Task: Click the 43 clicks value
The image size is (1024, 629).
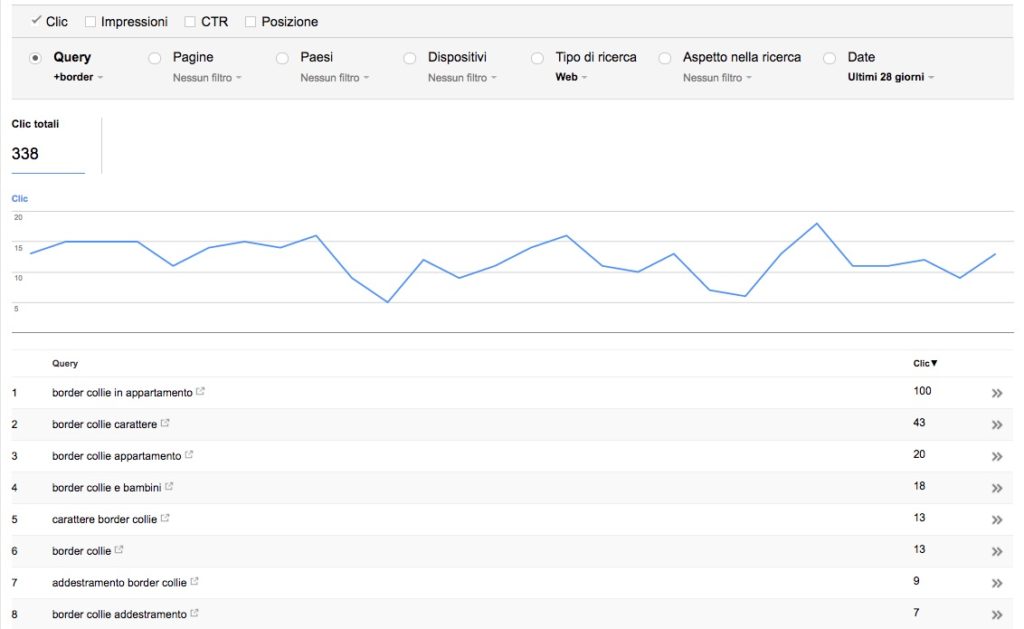Action: 919,423
